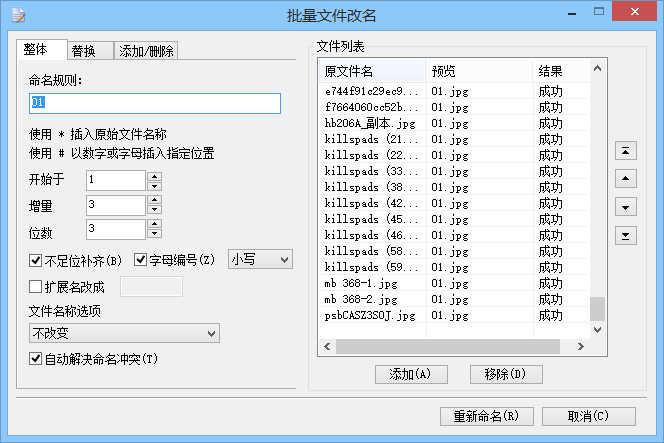Click the move-down arrow icon
The height and width of the screenshot is (443, 664).
pyautogui.click(x=625, y=207)
